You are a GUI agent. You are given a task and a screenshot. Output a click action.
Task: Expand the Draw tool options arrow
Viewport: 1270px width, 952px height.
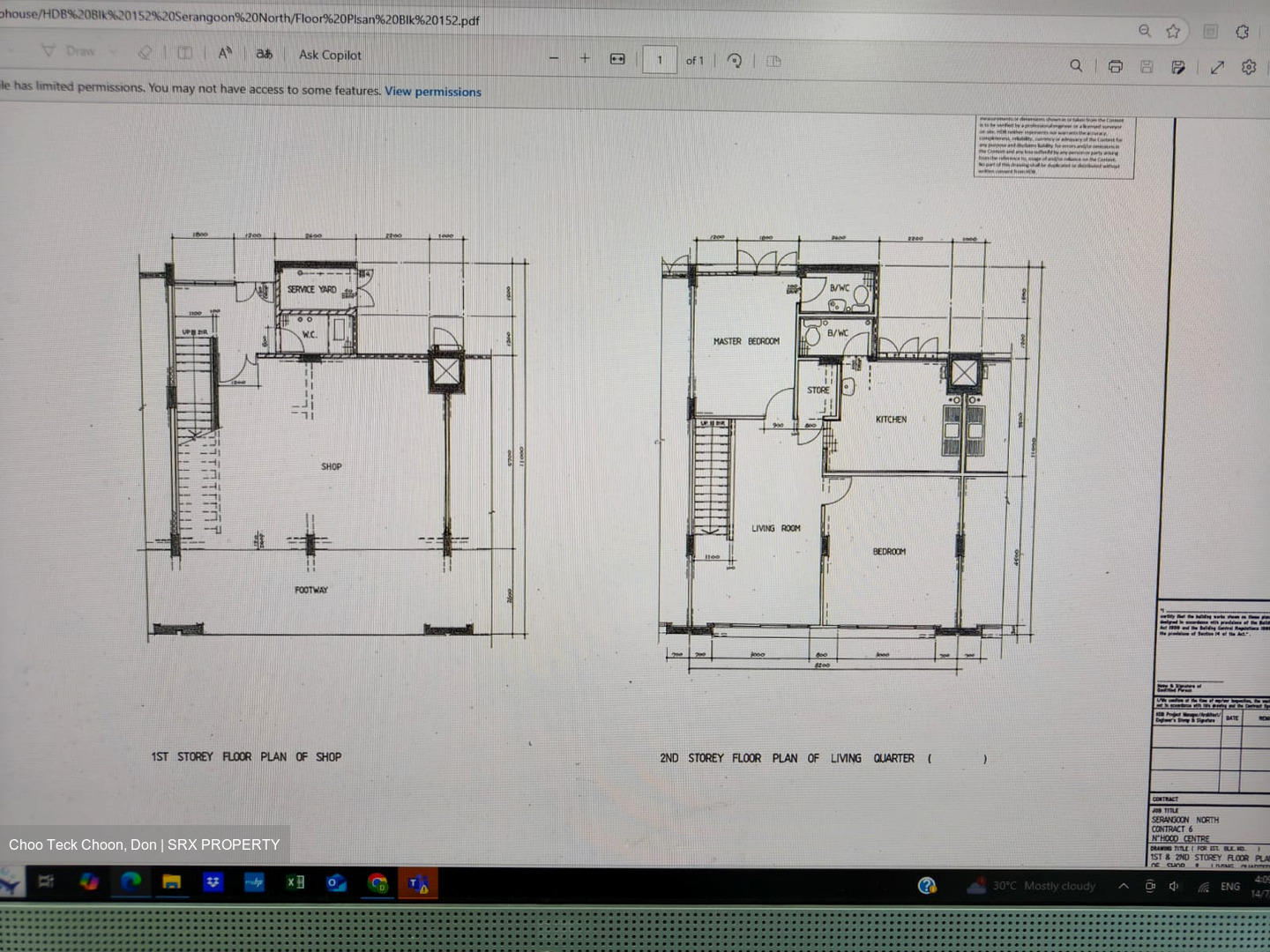112,51
